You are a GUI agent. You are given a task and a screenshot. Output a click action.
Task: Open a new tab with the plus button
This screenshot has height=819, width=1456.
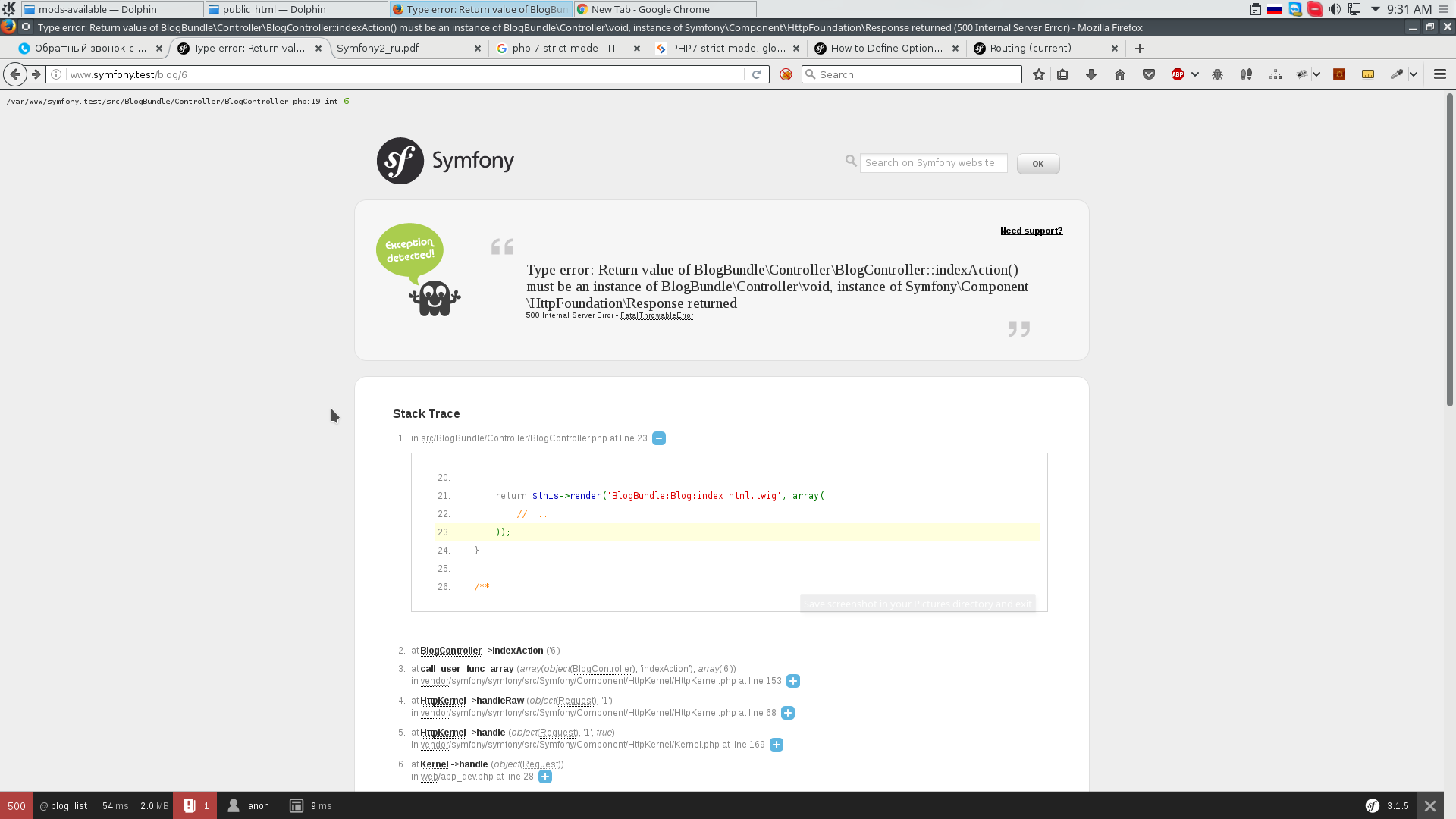coord(1139,48)
